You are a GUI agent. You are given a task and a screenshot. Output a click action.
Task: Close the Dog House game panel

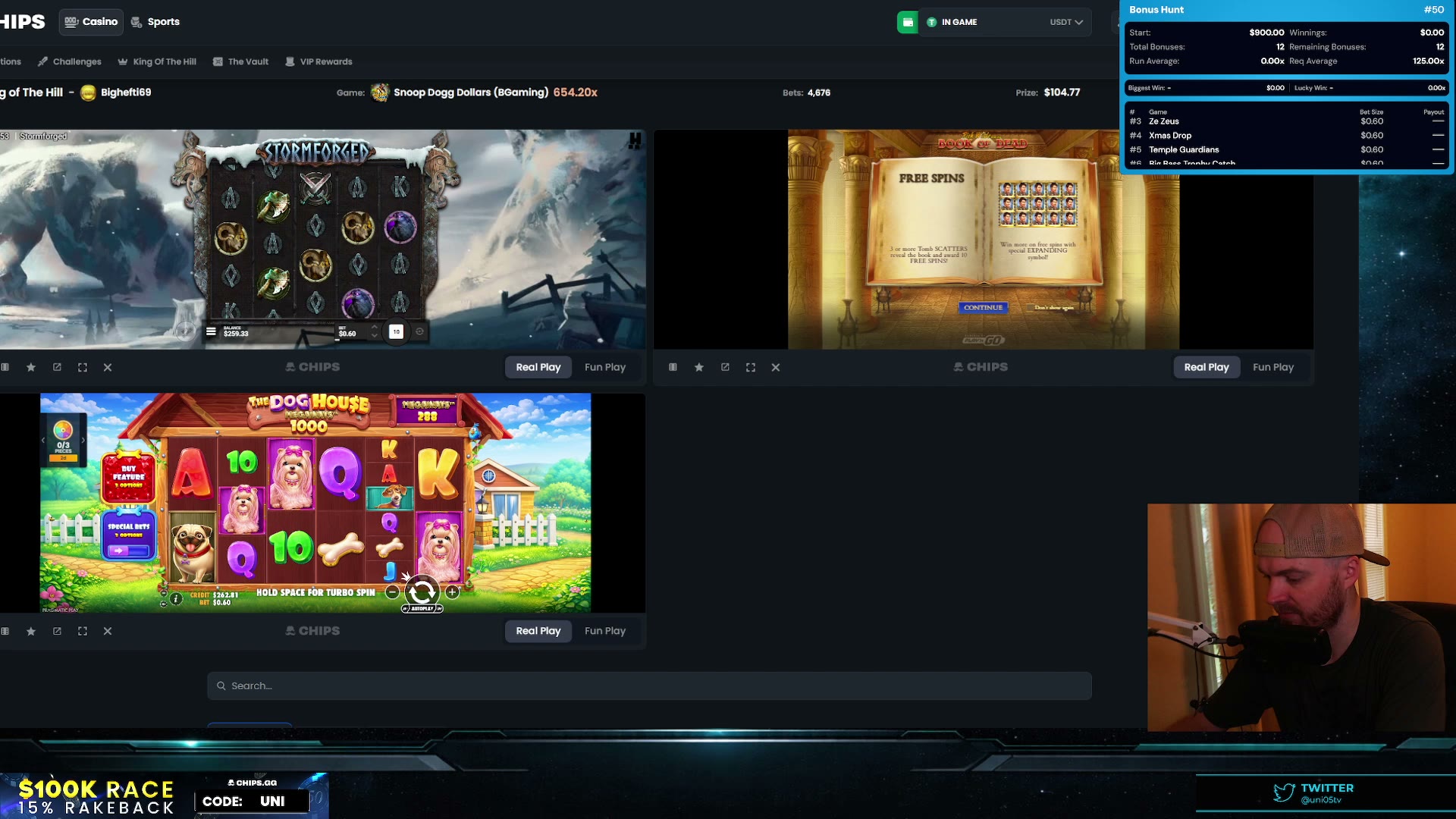[x=108, y=631]
